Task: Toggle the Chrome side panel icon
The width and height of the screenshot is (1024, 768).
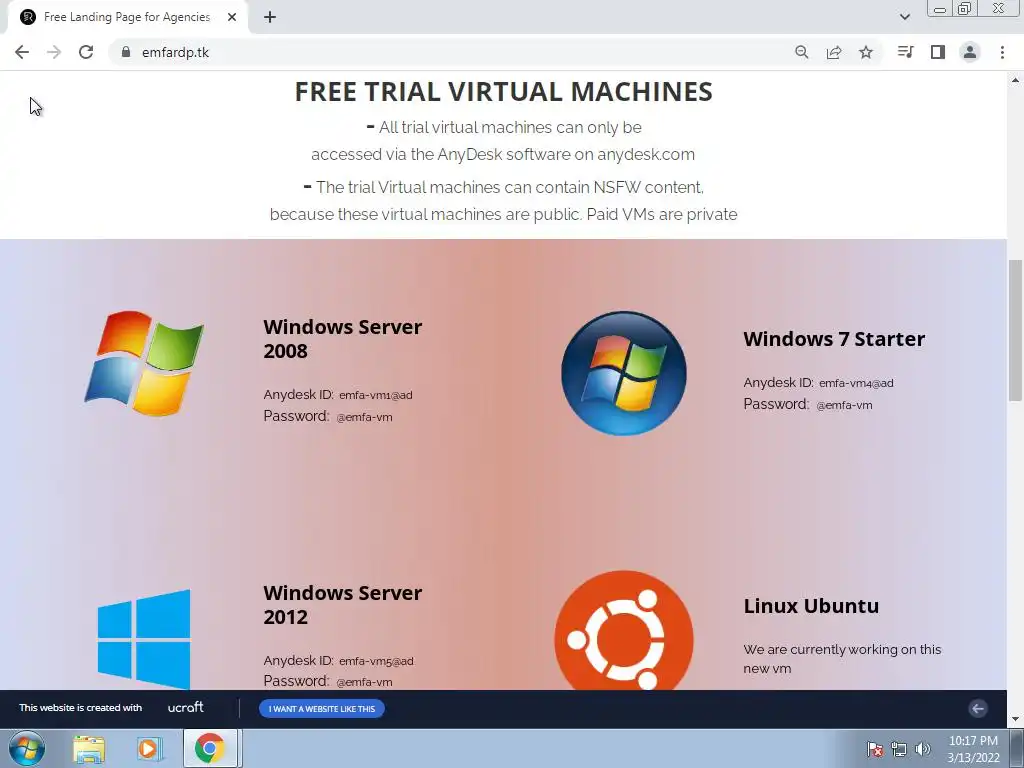Action: point(938,52)
